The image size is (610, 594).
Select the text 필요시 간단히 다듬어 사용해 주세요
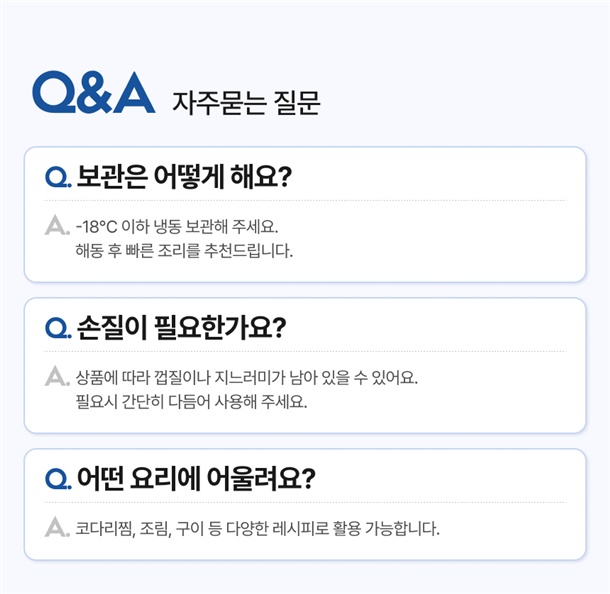pos(191,401)
